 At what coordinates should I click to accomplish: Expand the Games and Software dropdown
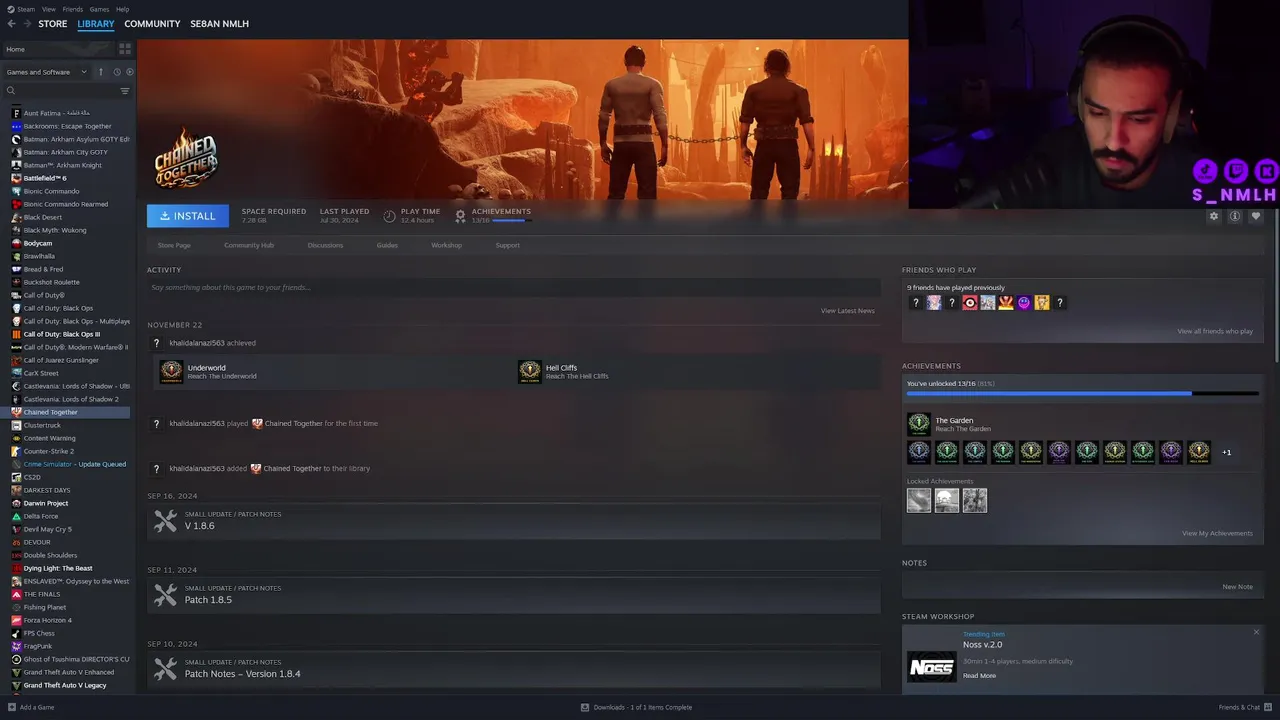coord(47,72)
